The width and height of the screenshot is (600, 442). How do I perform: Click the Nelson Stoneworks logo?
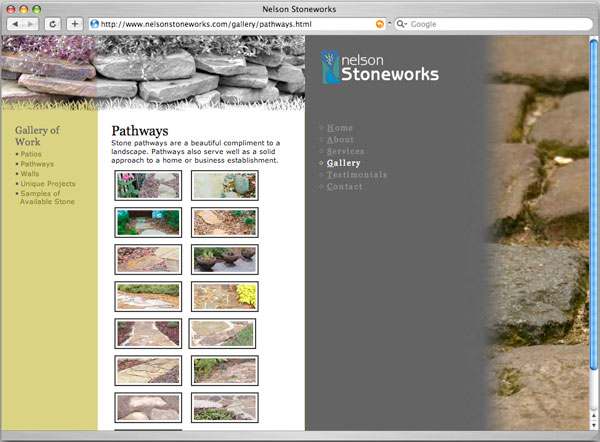381,67
